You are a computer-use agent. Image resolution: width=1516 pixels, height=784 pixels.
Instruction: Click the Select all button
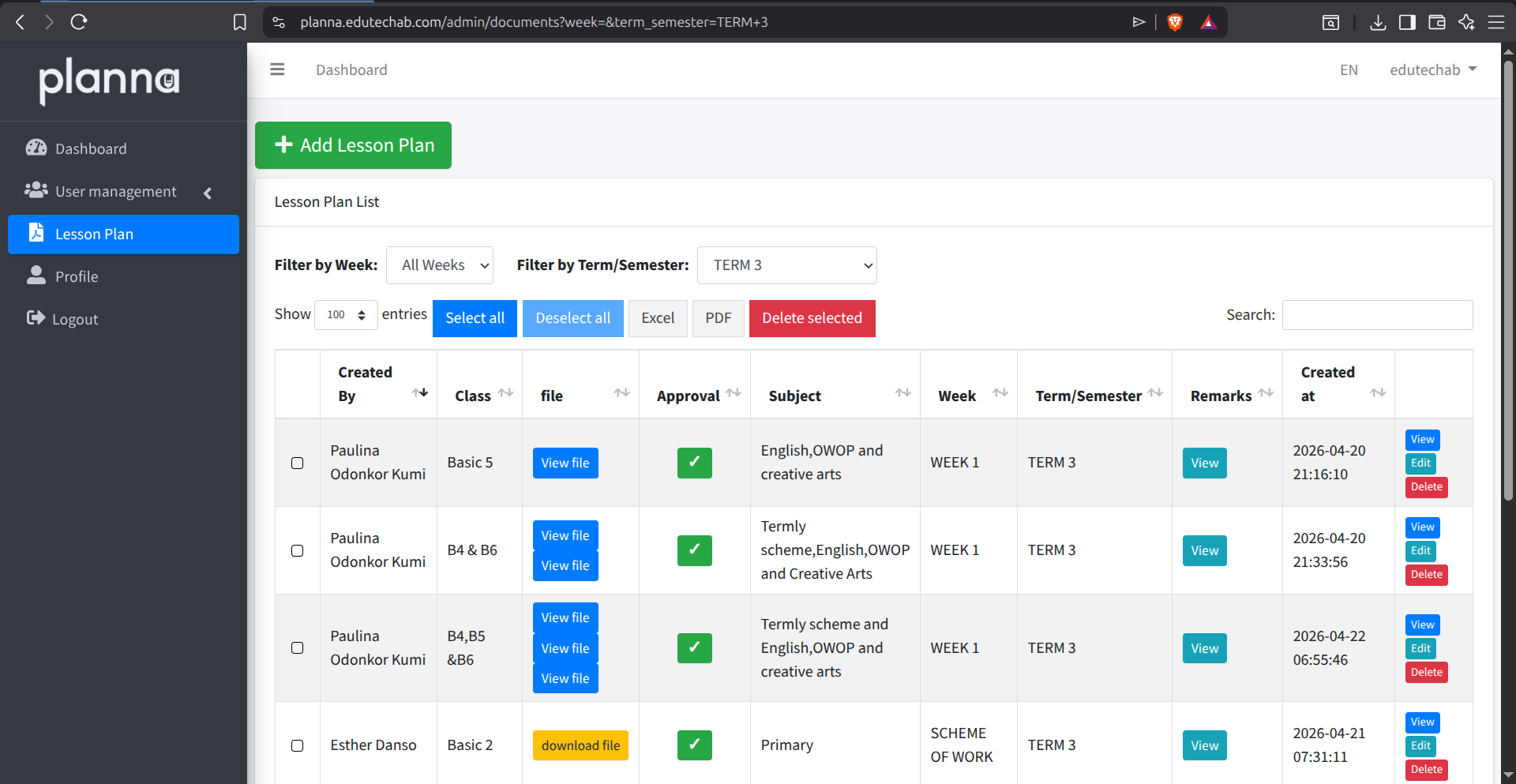(x=475, y=318)
